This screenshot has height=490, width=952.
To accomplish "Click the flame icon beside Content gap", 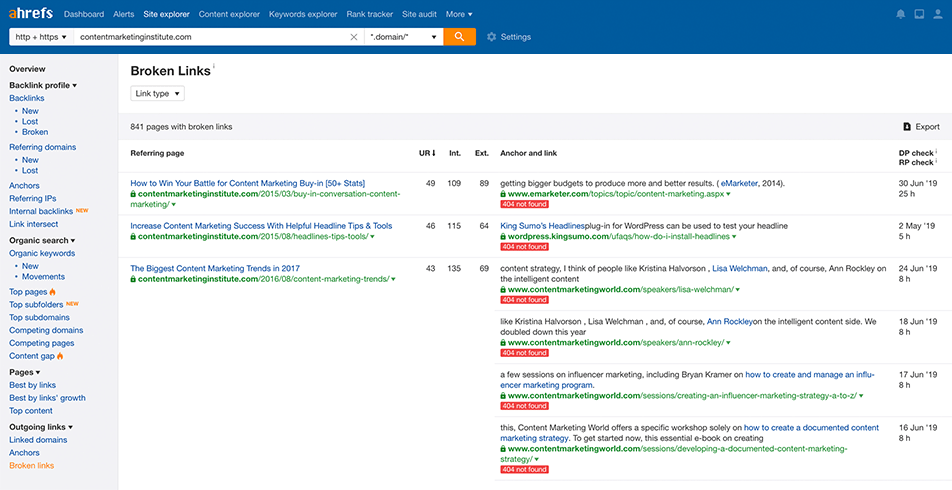I will [x=60, y=356].
